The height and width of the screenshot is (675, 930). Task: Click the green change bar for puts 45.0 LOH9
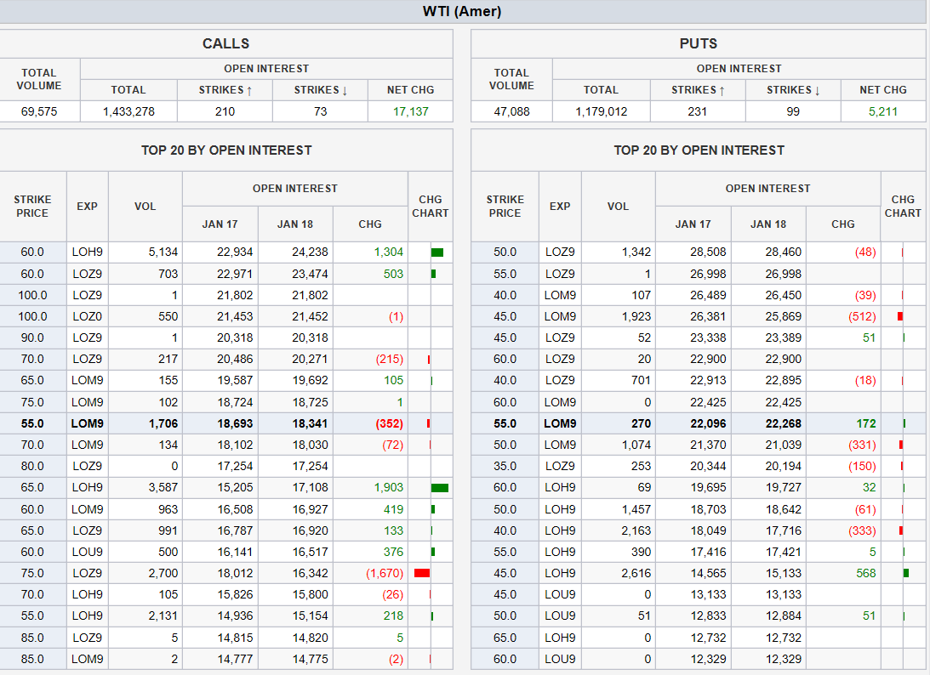pyautogui.click(x=906, y=573)
